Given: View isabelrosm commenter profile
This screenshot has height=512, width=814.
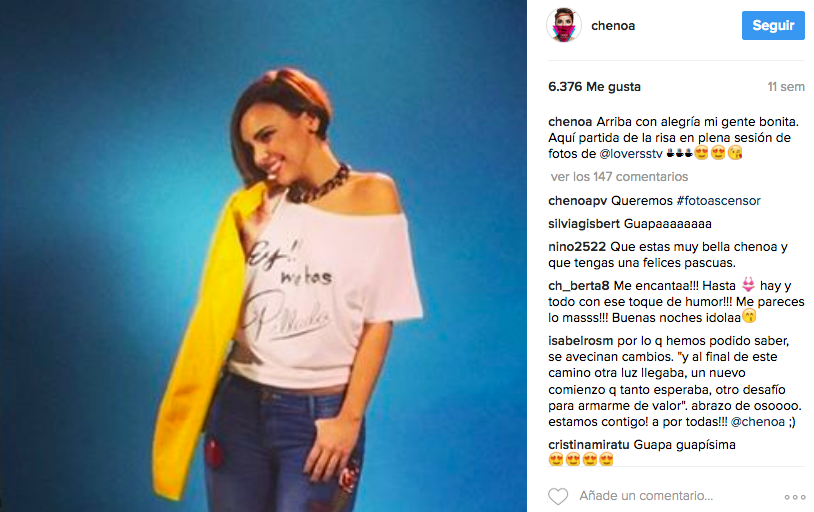Looking at the screenshot, I should click(580, 341).
